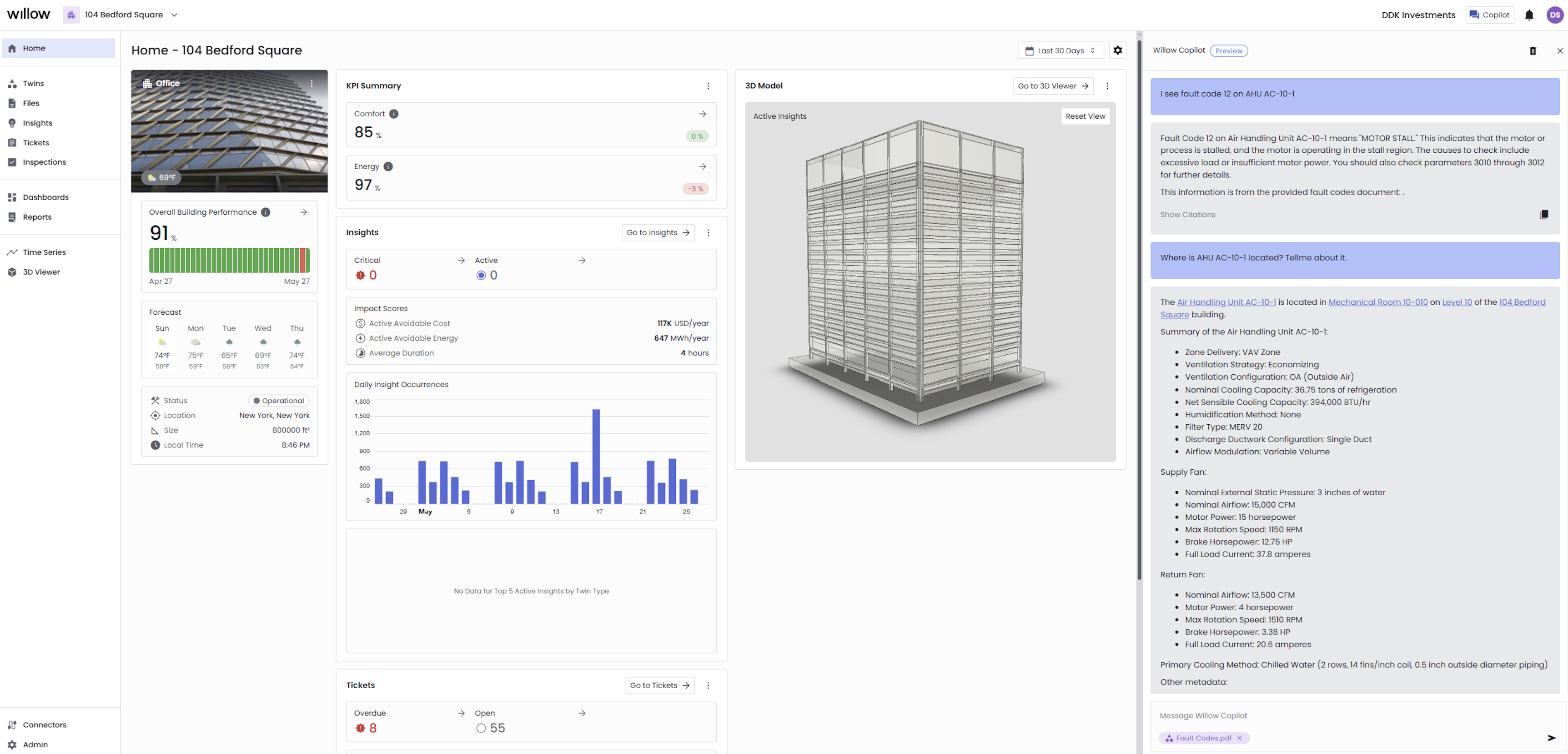Open 3D Viewer from sidebar
The height and width of the screenshot is (754, 1568).
[x=41, y=272]
